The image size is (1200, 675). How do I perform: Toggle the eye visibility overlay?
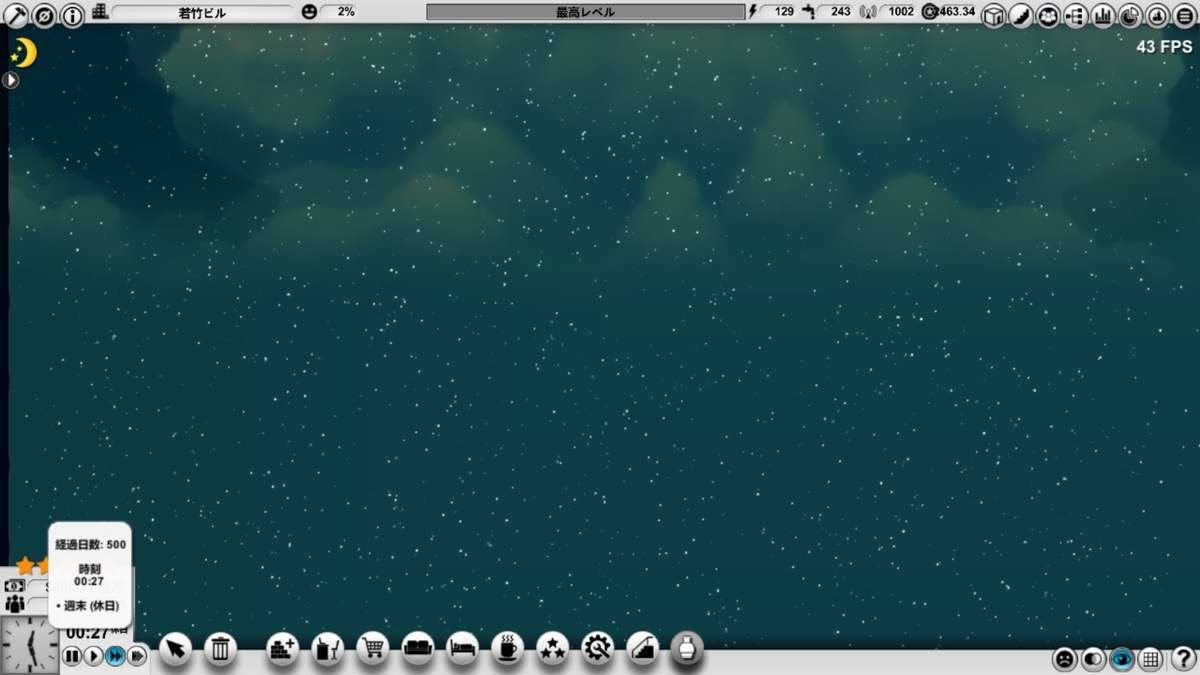[x=1122, y=659]
